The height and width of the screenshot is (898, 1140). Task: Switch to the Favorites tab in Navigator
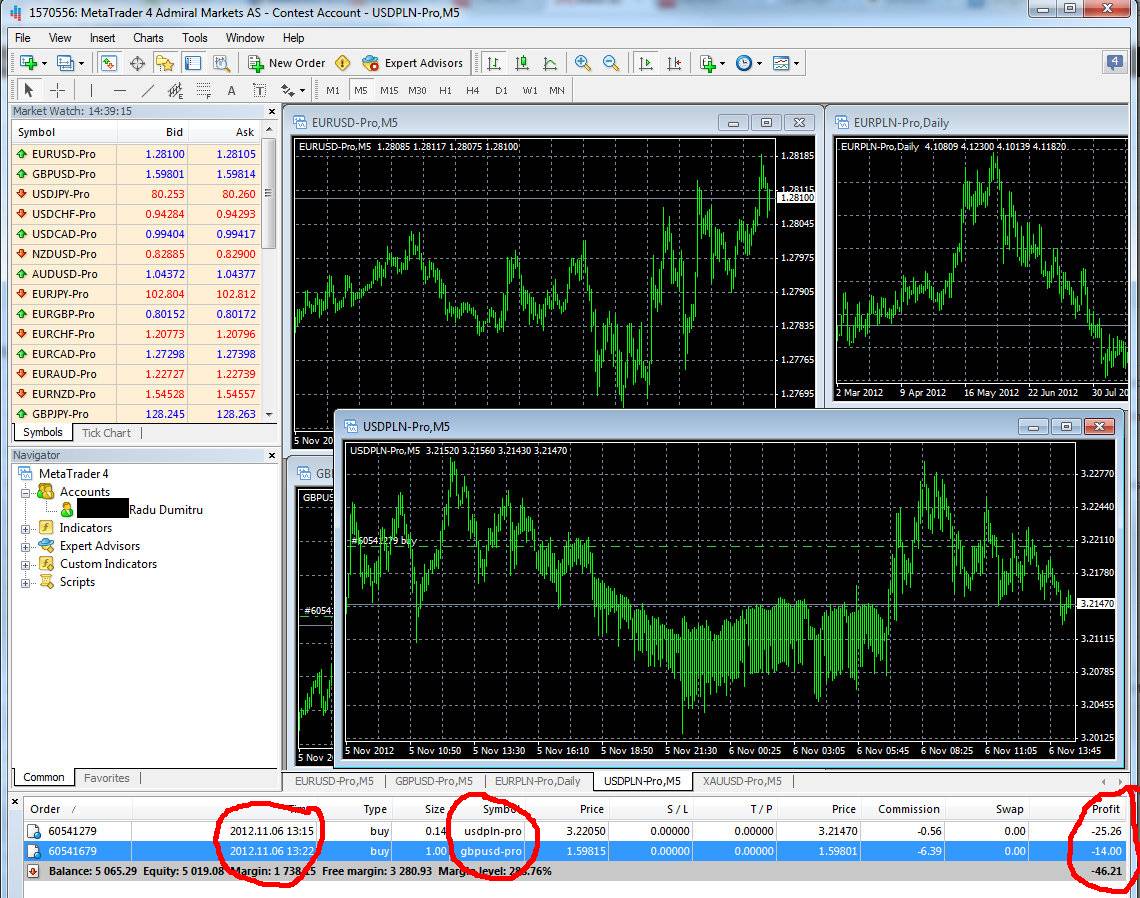click(107, 778)
